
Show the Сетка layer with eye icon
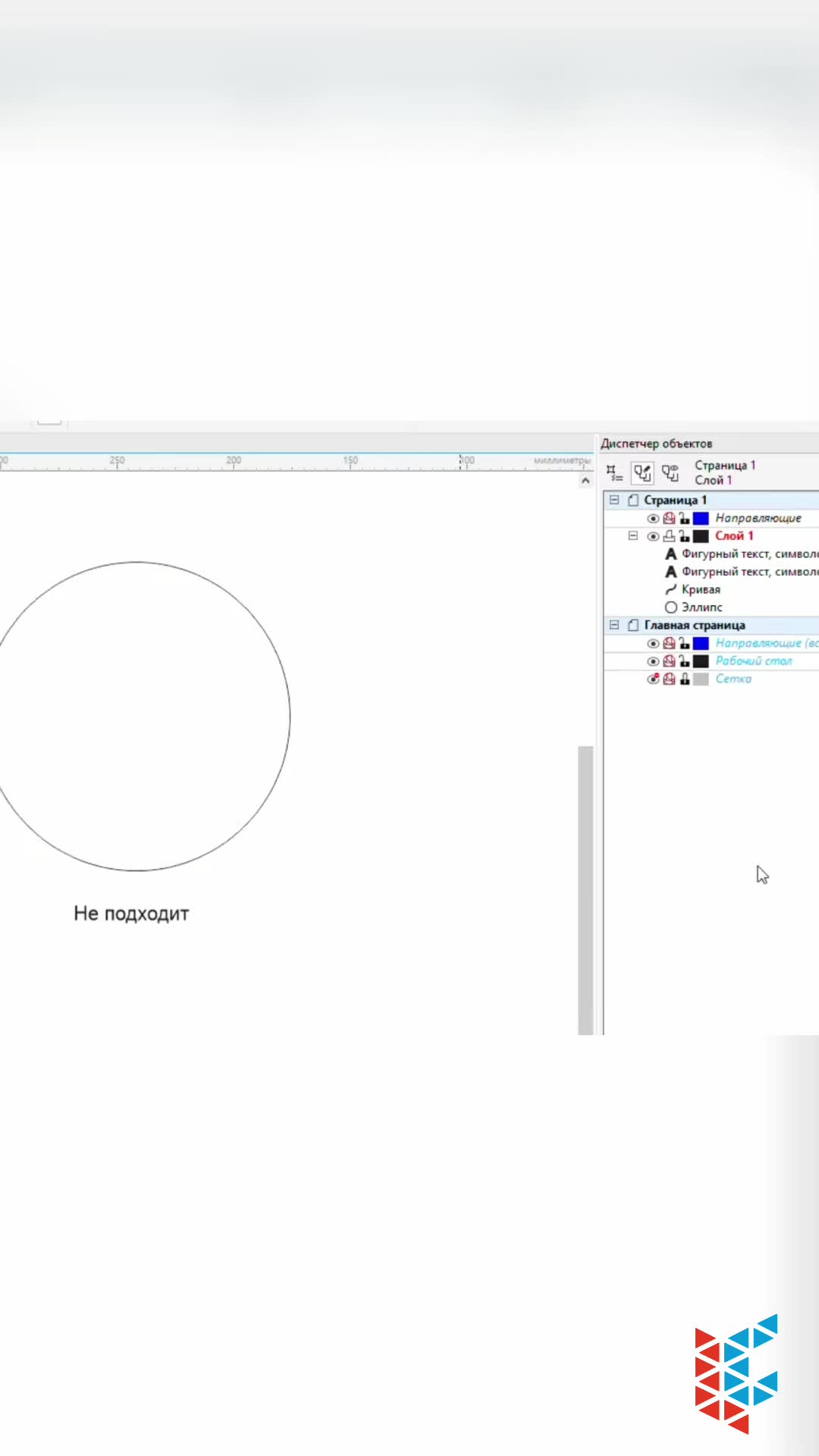653,679
